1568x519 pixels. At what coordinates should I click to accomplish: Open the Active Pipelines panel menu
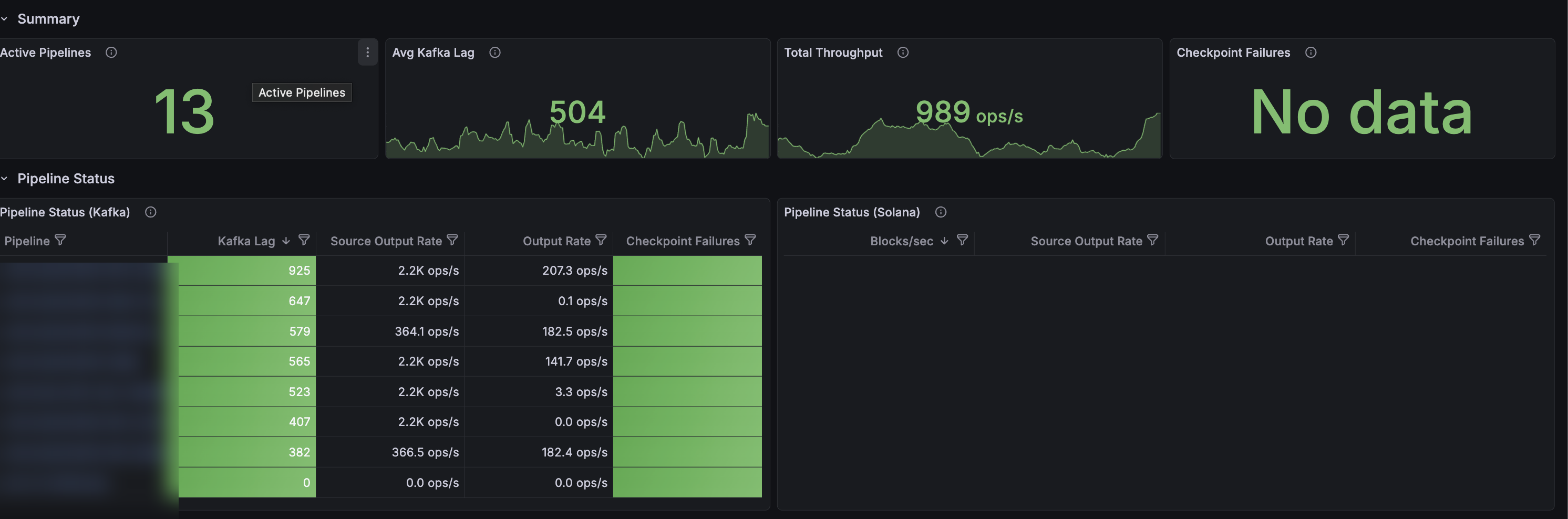(x=368, y=53)
